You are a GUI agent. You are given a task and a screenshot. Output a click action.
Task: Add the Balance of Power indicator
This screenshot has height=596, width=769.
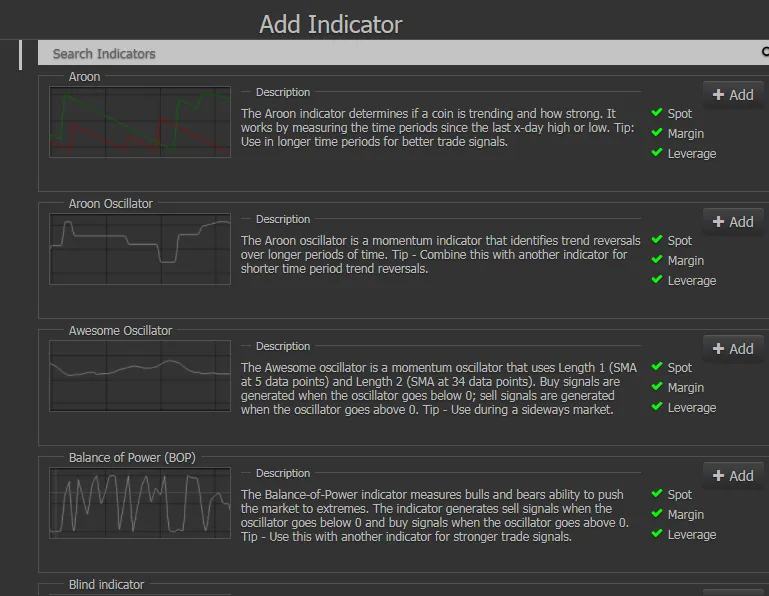733,476
